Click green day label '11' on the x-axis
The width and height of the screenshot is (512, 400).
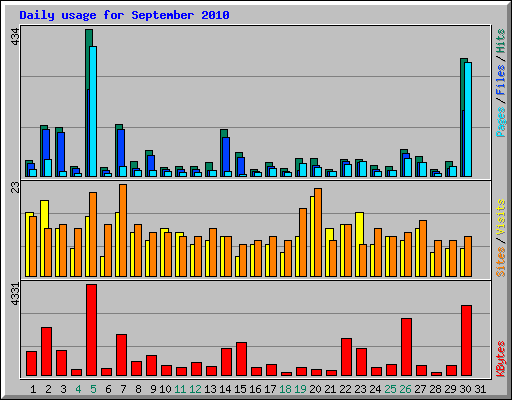tap(180, 389)
